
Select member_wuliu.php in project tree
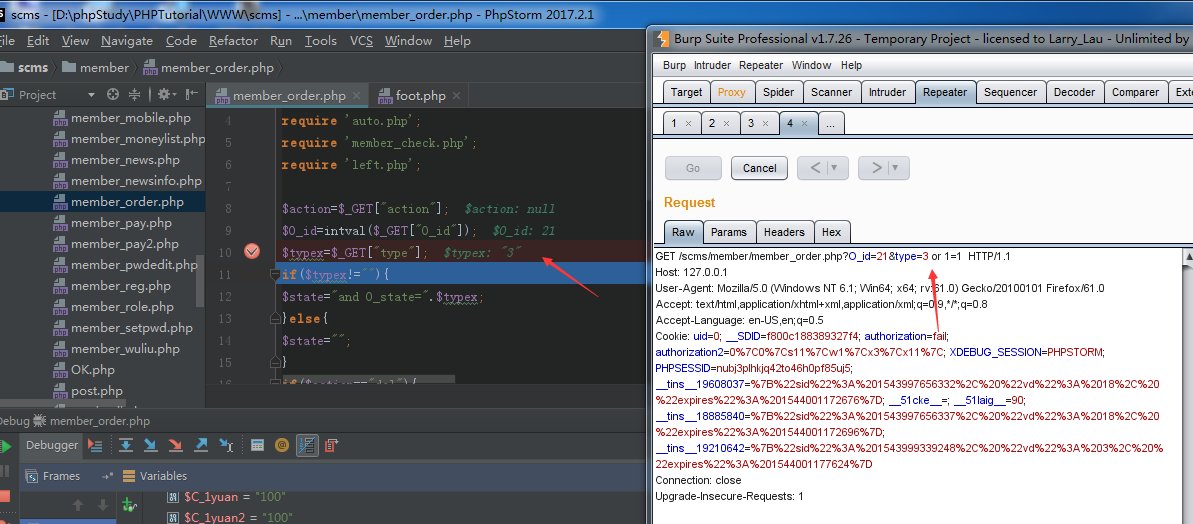(126, 349)
